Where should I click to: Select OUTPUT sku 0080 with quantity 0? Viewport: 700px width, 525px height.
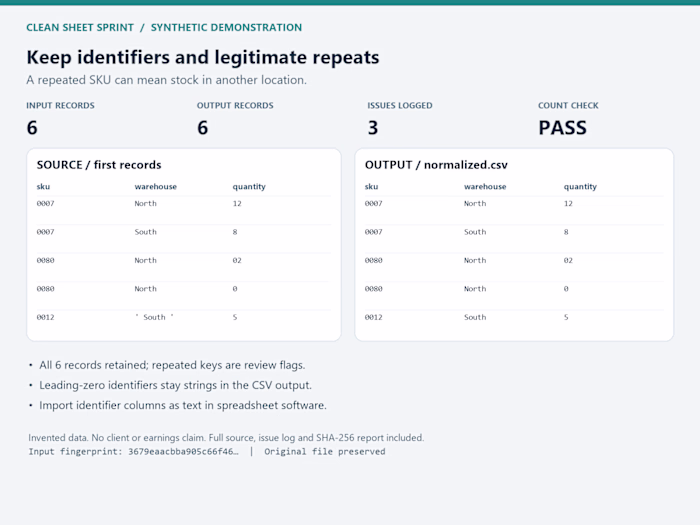pos(374,289)
